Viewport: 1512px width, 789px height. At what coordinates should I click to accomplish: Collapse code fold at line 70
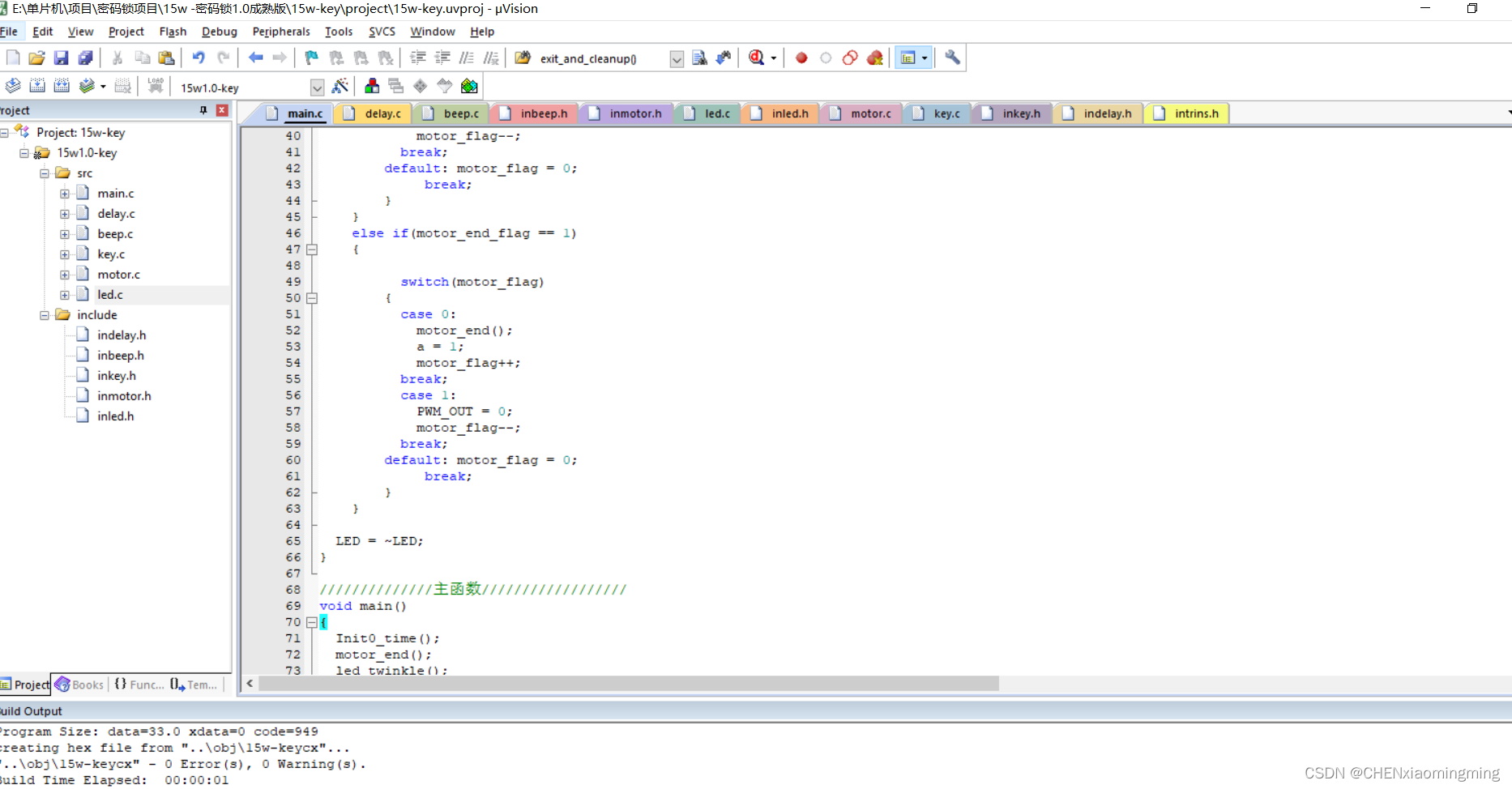click(312, 622)
